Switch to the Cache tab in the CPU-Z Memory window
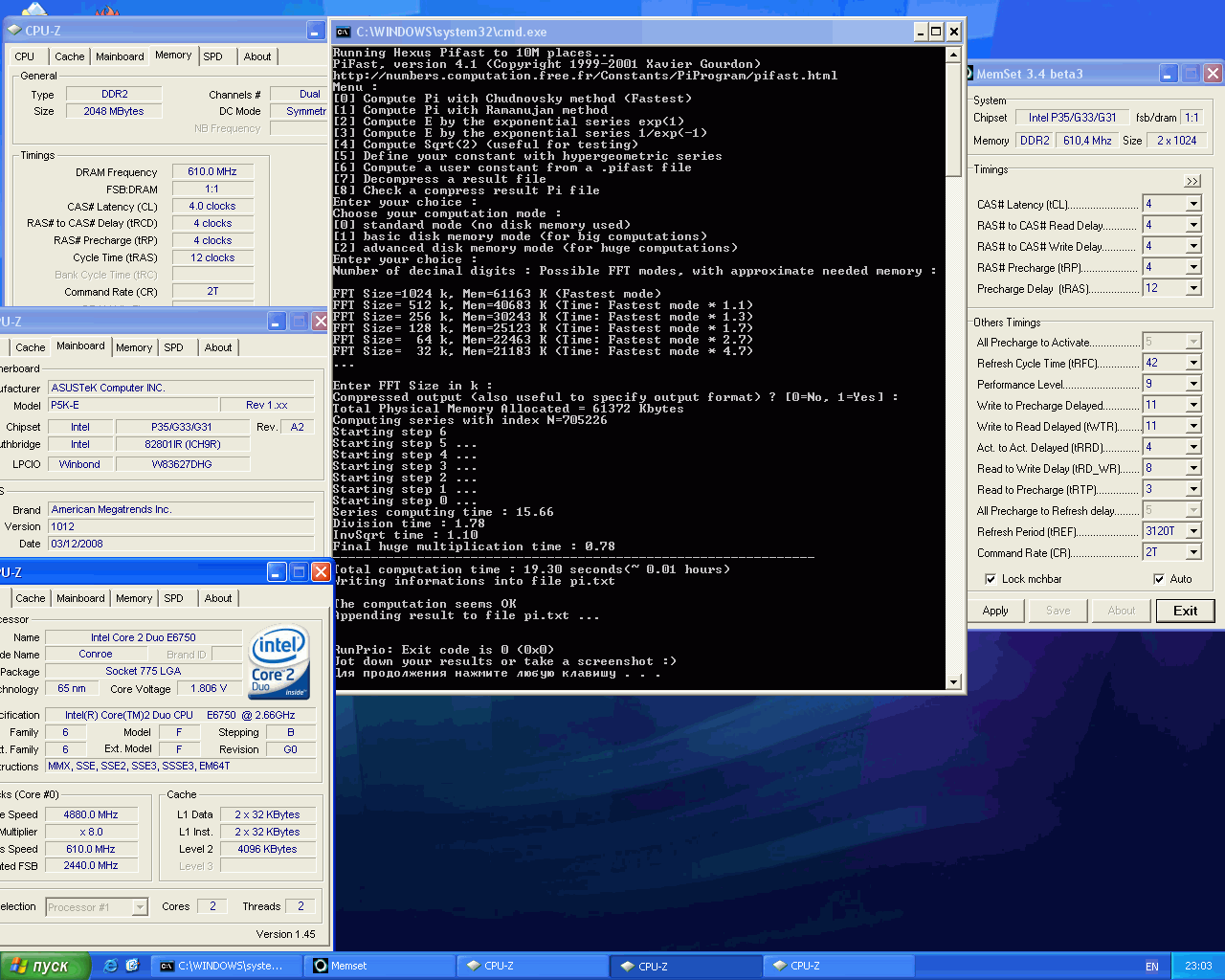Screen dimensions: 1225x980 point(70,56)
